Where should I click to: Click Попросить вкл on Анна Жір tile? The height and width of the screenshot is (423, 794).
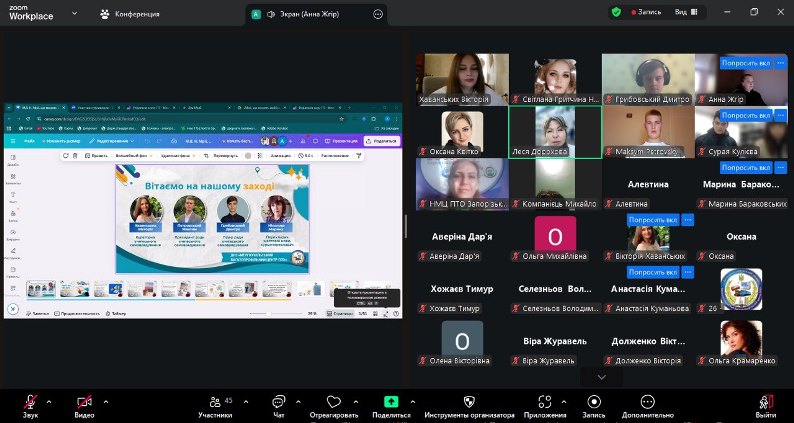pos(745,63)
